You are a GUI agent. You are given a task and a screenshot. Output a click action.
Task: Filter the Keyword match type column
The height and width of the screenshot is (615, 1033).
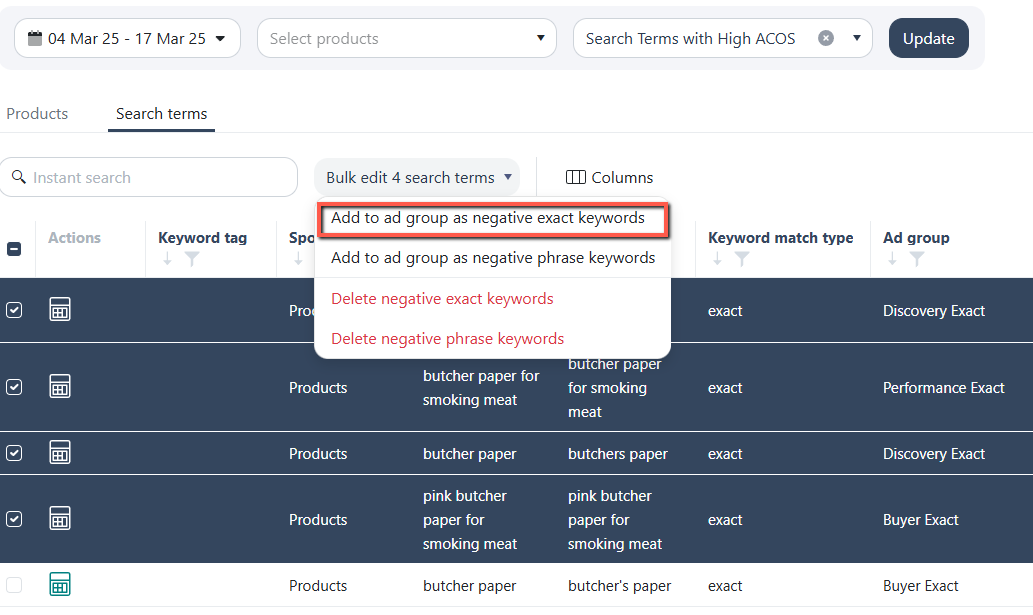[x=742, y=259]
